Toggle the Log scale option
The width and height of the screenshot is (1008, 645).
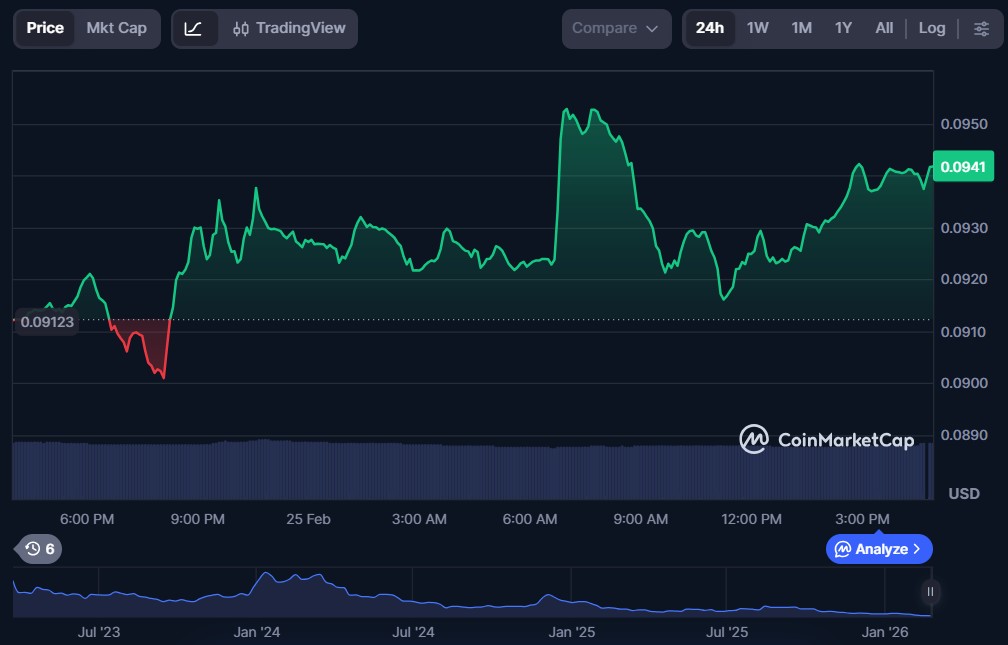pyautogui.click(x=931, y=28)
